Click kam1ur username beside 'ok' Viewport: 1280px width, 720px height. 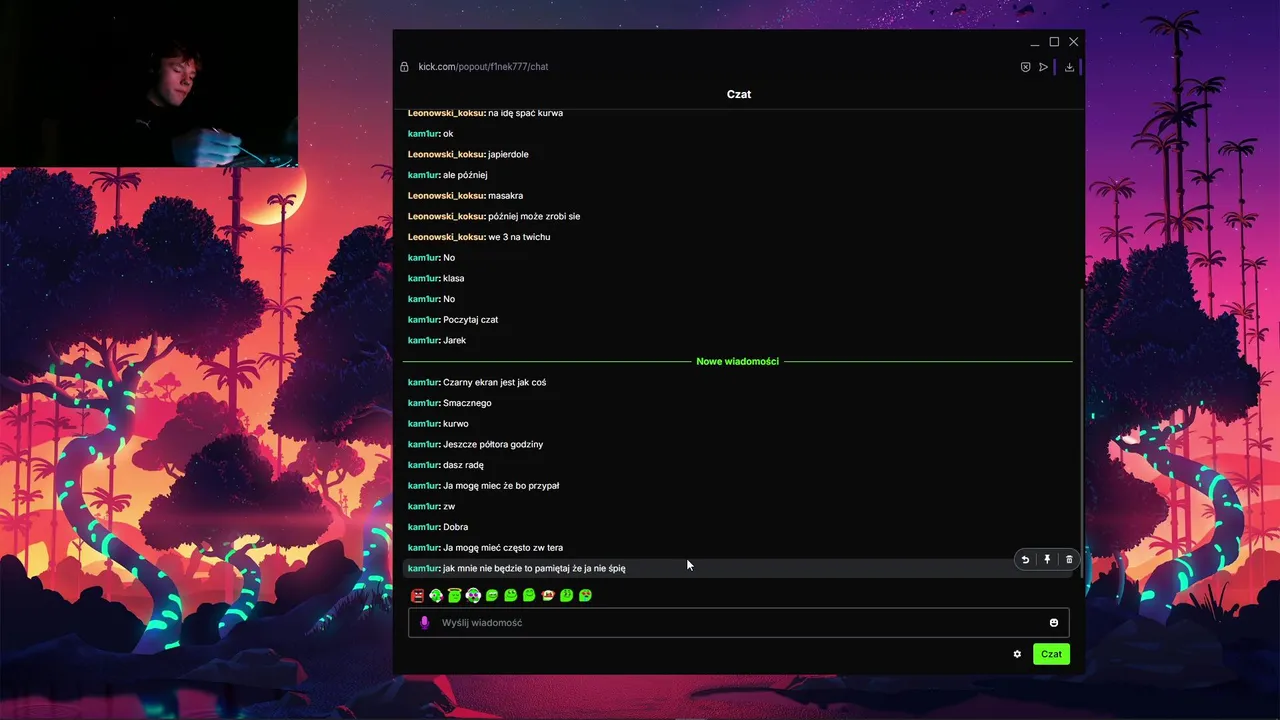(x=424, y=134)
